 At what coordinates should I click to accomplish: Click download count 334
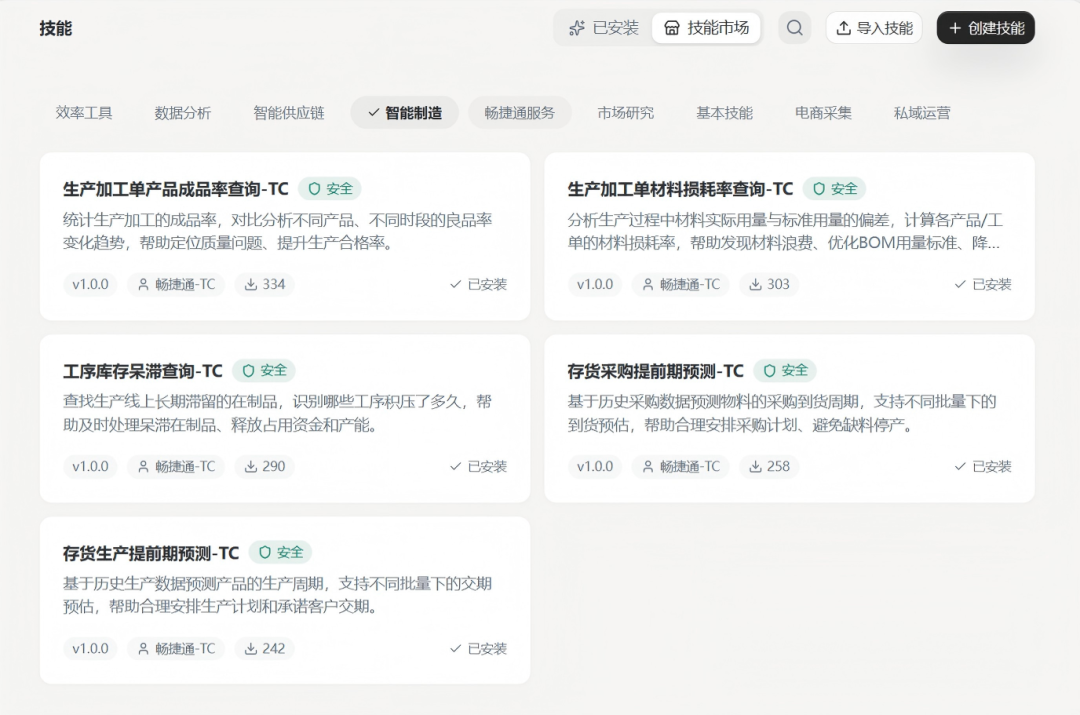tap(264, 284)
